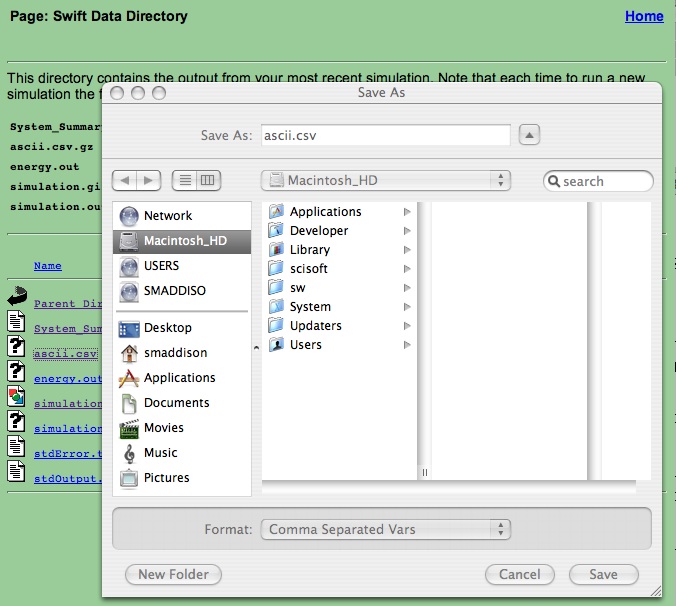Image resolution: width=676 pixels, height=606 pixels.
Task: Open the Updaters folder
Action: [339, 325]
